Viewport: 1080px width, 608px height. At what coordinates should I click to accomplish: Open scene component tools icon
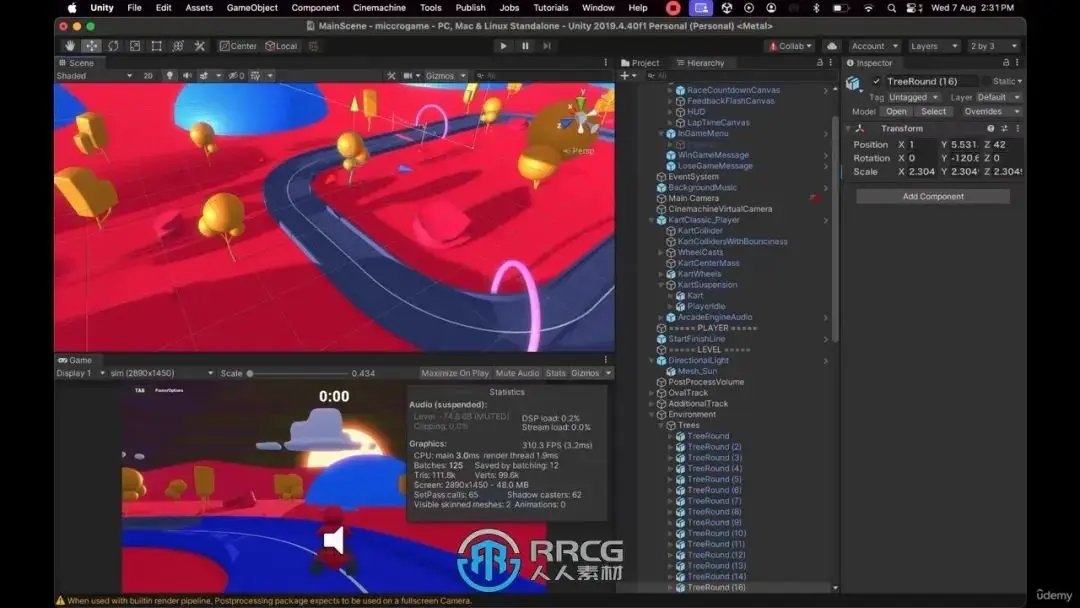point(391,76)
